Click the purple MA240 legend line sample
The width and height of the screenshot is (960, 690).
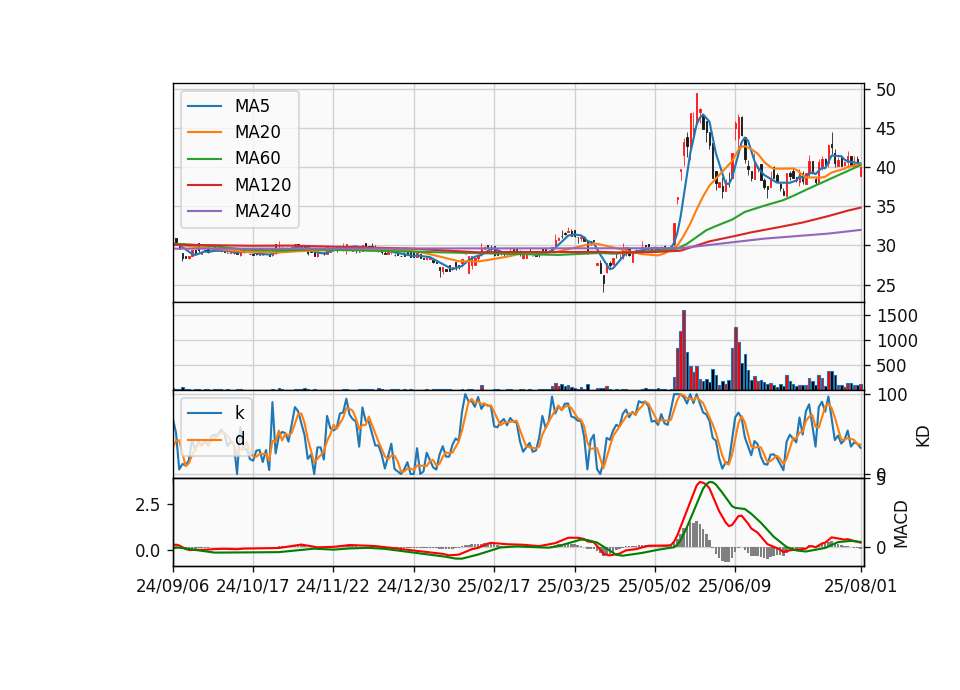[x=204, y=211]
